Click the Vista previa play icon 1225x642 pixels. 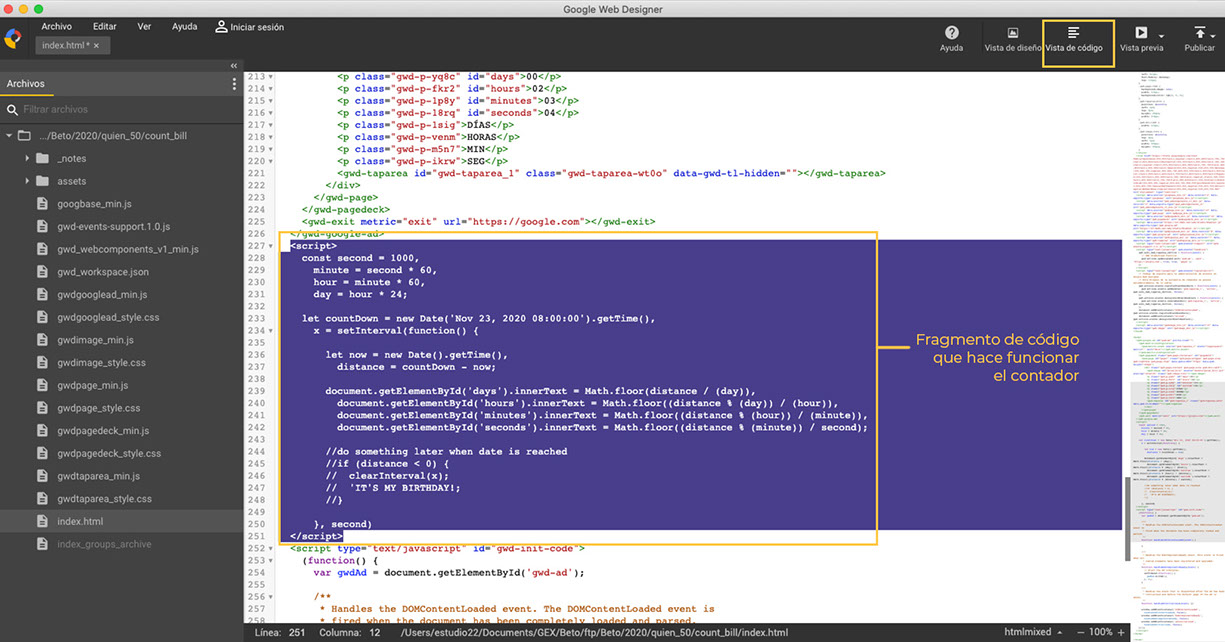click(x=1141, y=34)
